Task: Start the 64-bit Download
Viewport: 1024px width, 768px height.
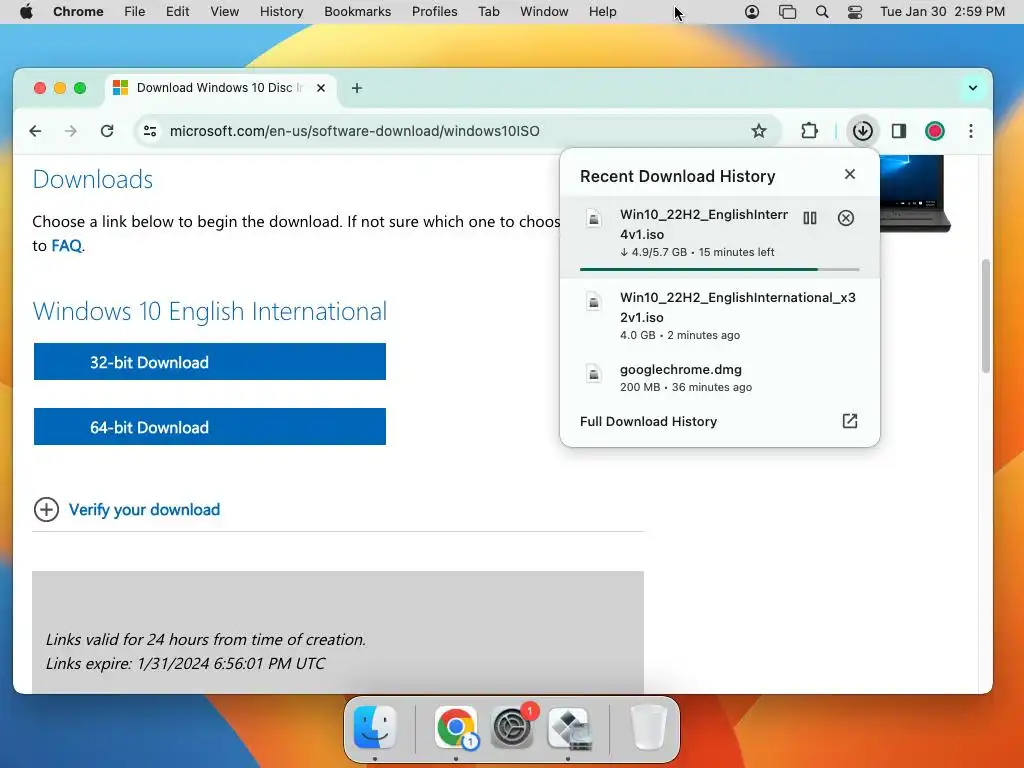Action: (210, 427)
